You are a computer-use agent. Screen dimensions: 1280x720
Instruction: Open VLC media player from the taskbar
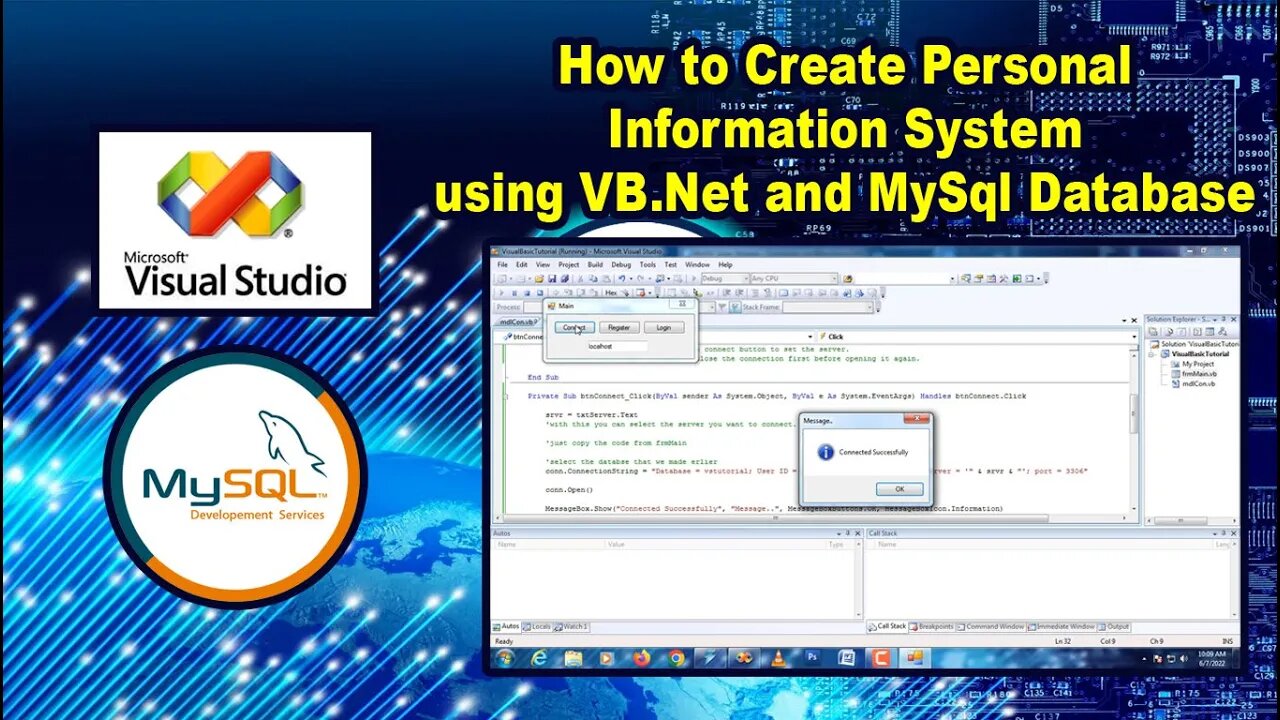pyautogui.click(x=779, y=659)
